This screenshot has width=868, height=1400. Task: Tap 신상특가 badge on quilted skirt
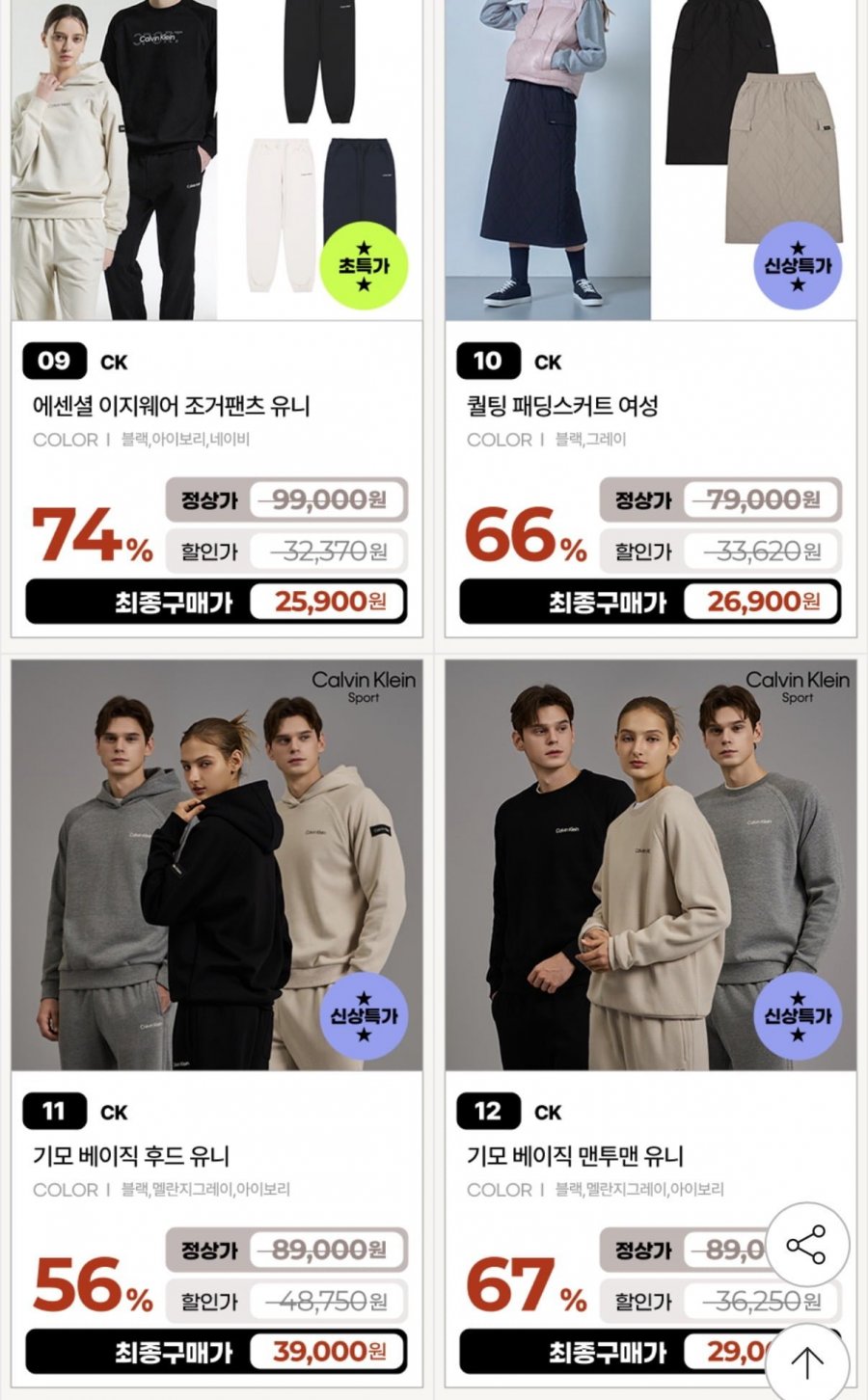798,266
